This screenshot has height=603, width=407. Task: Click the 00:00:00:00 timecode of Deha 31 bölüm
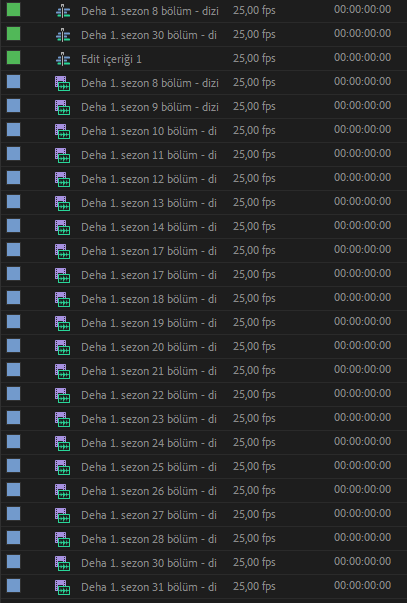click(x=362, y=585)
